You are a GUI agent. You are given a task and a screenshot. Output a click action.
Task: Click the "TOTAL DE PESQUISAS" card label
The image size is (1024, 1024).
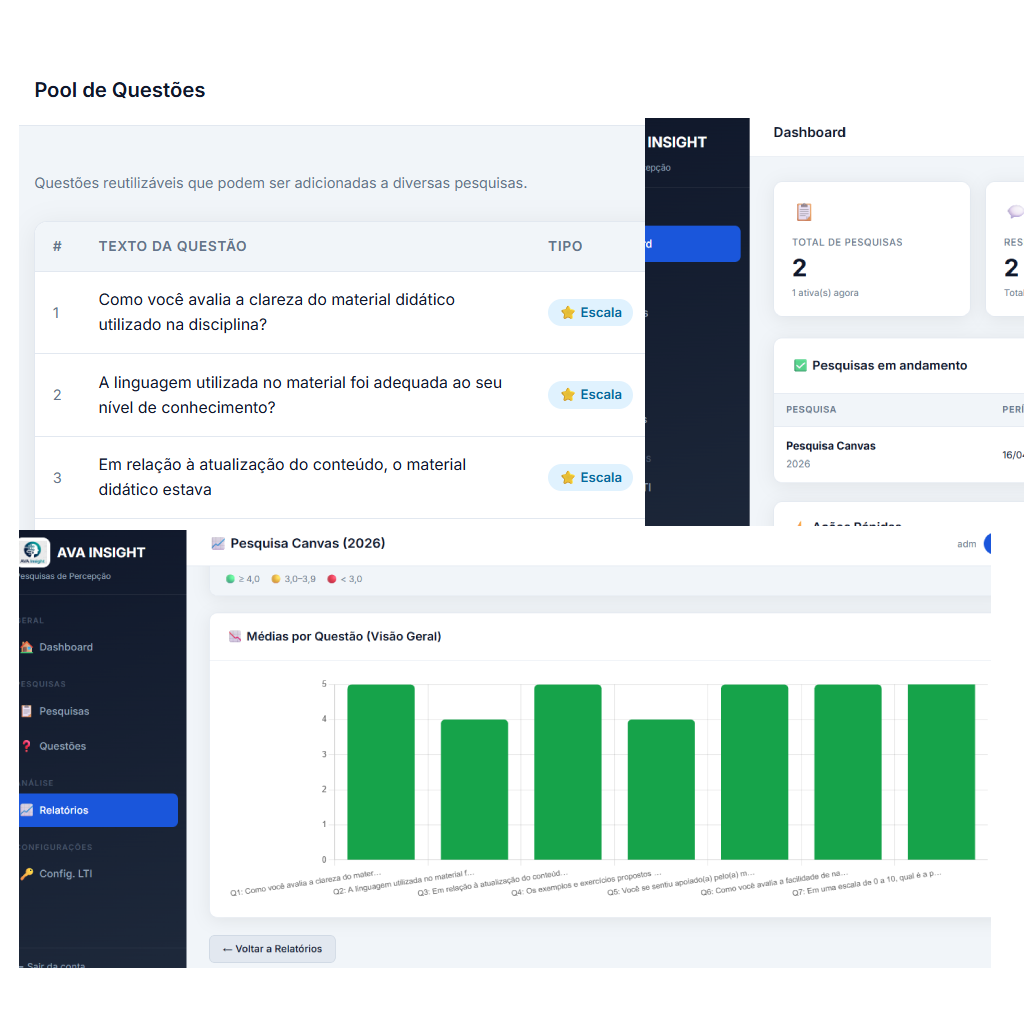[x=847, y=242]
